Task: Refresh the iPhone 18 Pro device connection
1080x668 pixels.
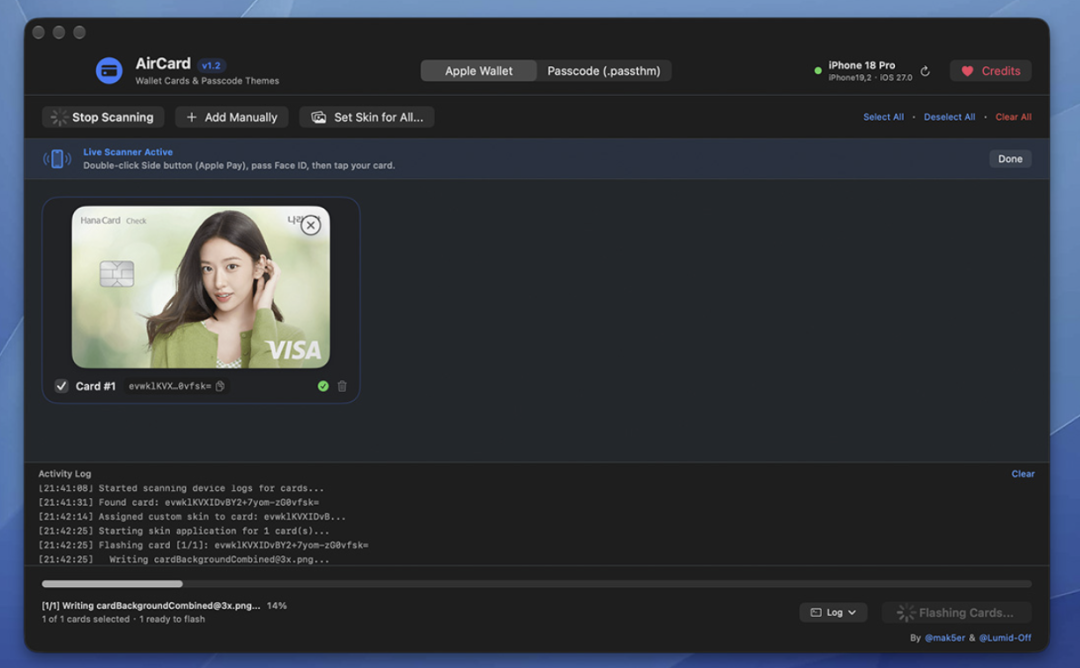Action: 925,71
